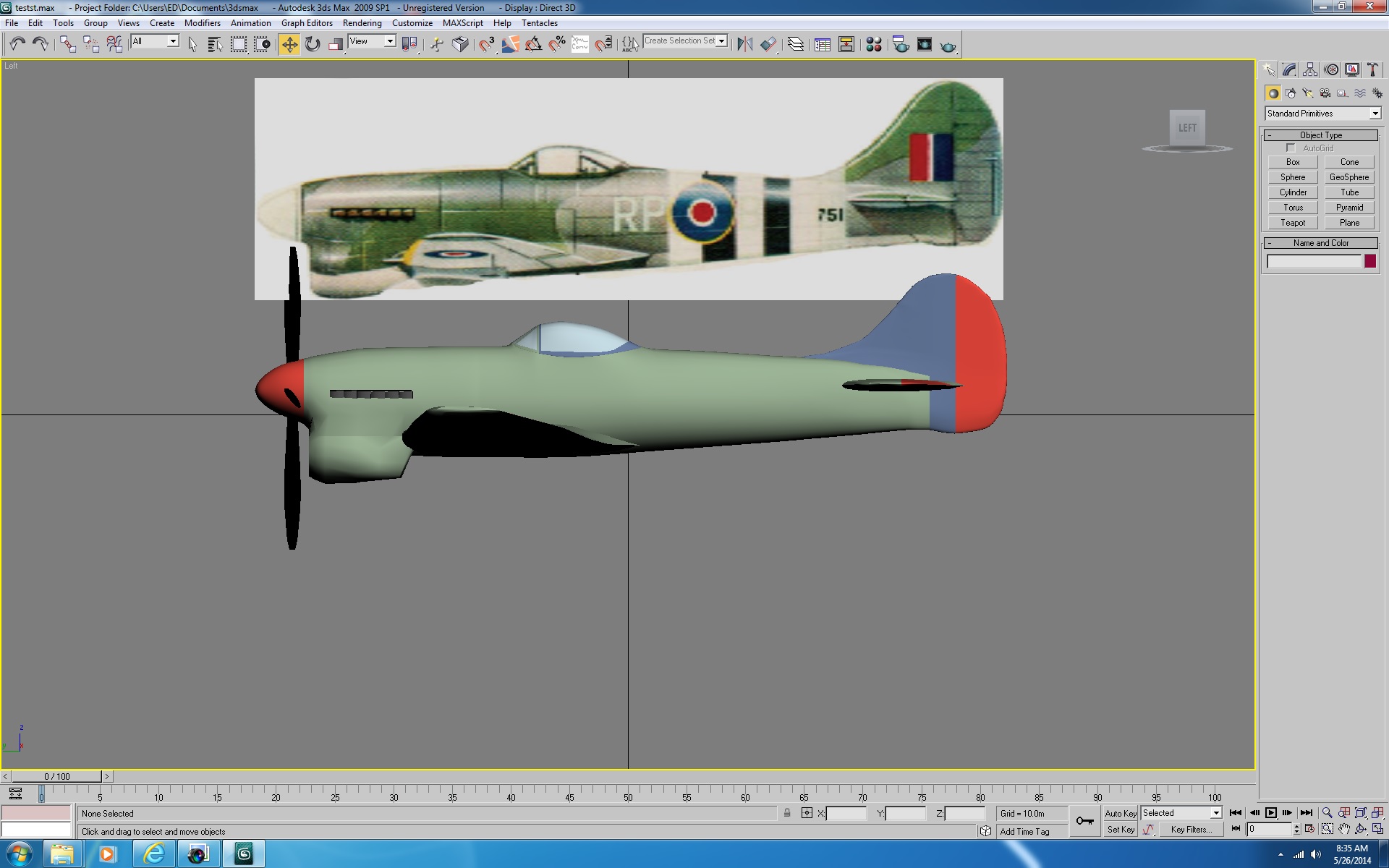Open the Modifiers menu
Viewport: 1389px width, 868px height.
[202, 23]
